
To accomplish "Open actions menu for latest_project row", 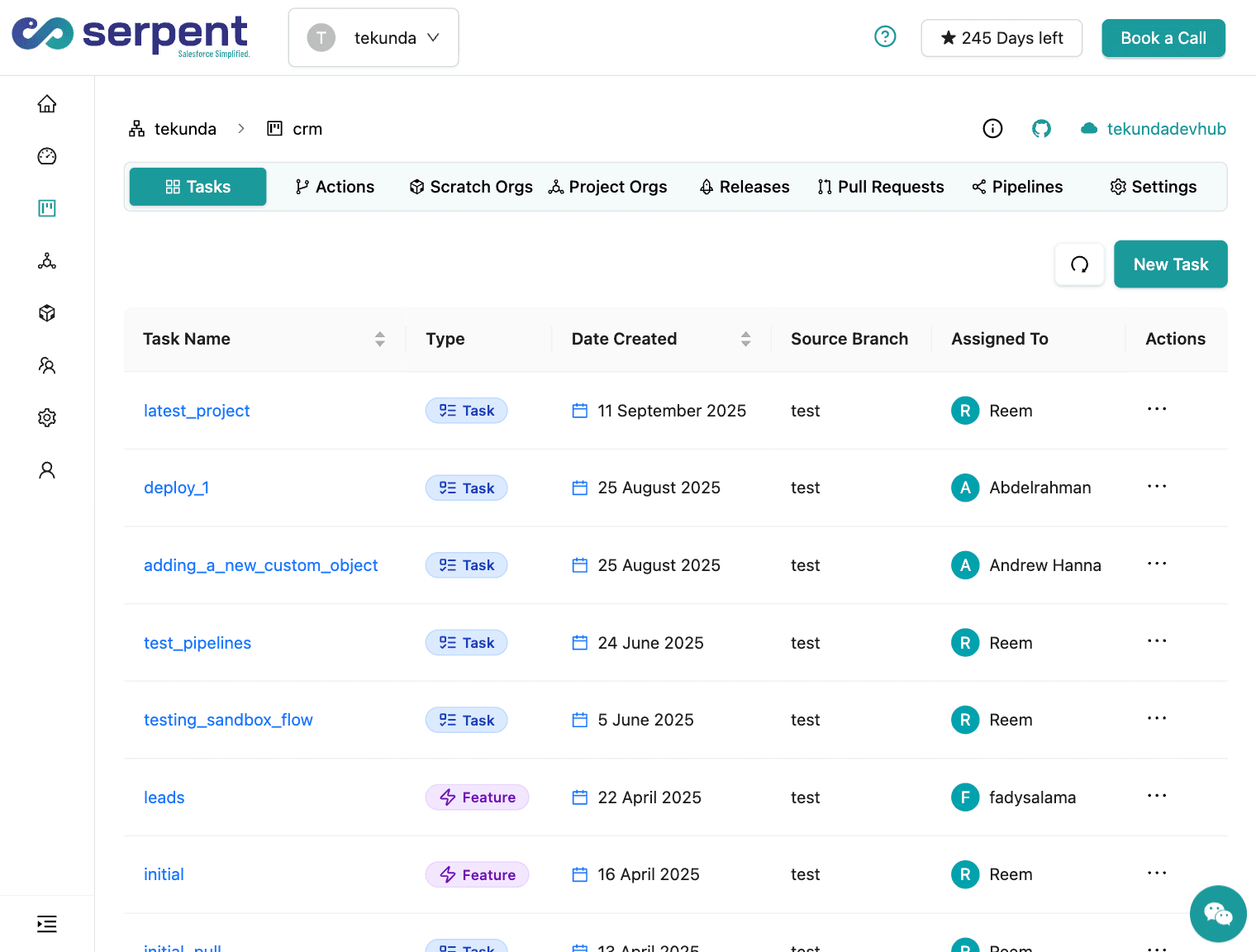I will click(x=1156, y=410).
